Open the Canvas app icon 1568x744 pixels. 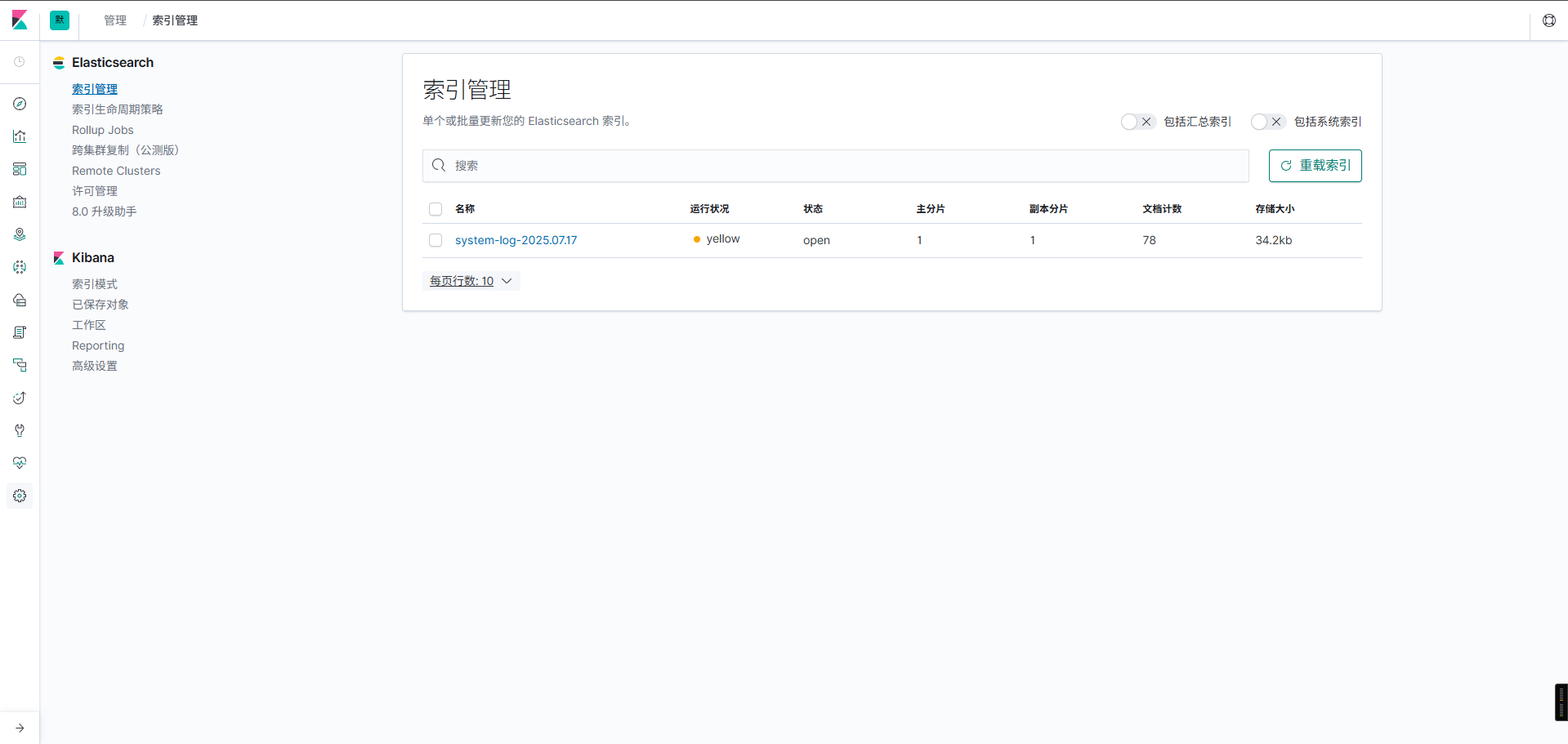tap(20, 202)
